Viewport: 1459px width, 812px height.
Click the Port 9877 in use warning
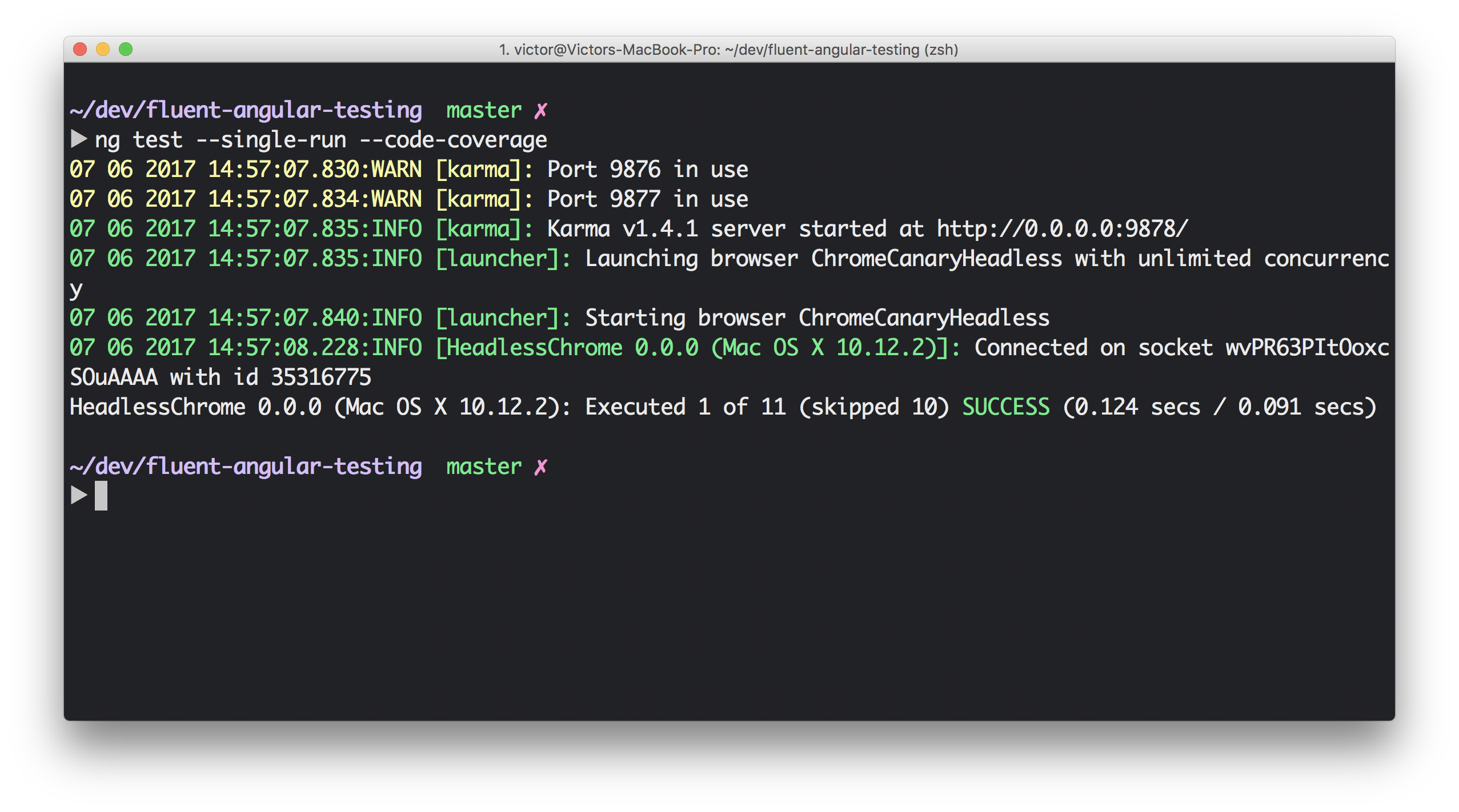pyautogui.click(x=647, y=199)
